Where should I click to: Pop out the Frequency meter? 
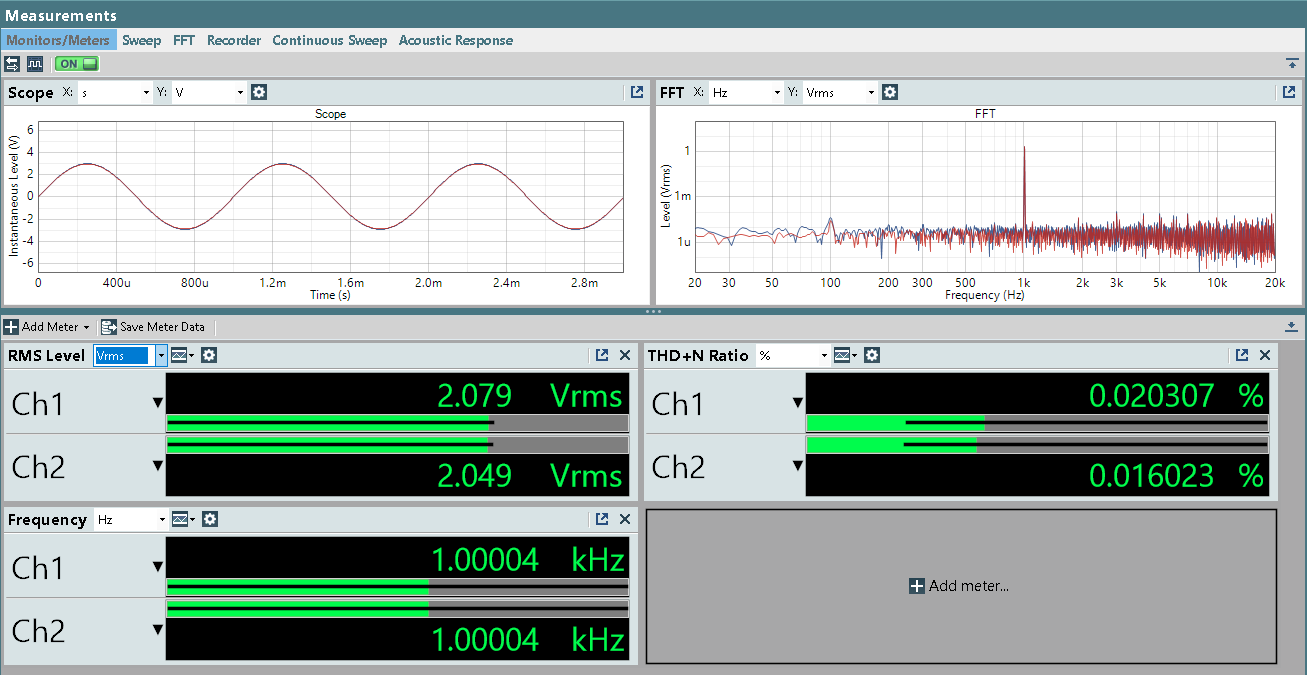(602, 519)
